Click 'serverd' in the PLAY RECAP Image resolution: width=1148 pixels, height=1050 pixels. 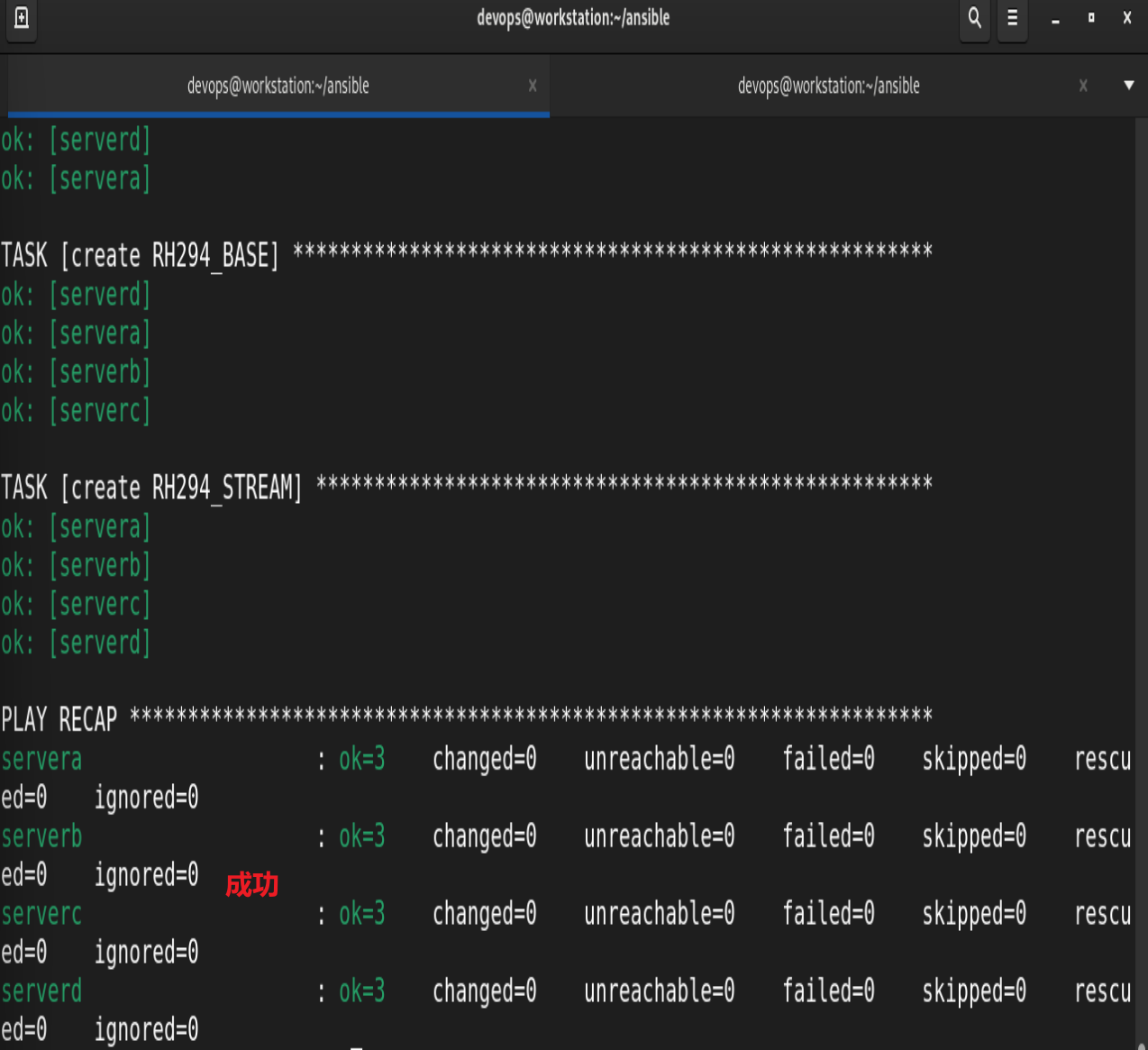(x=41, y=991)
